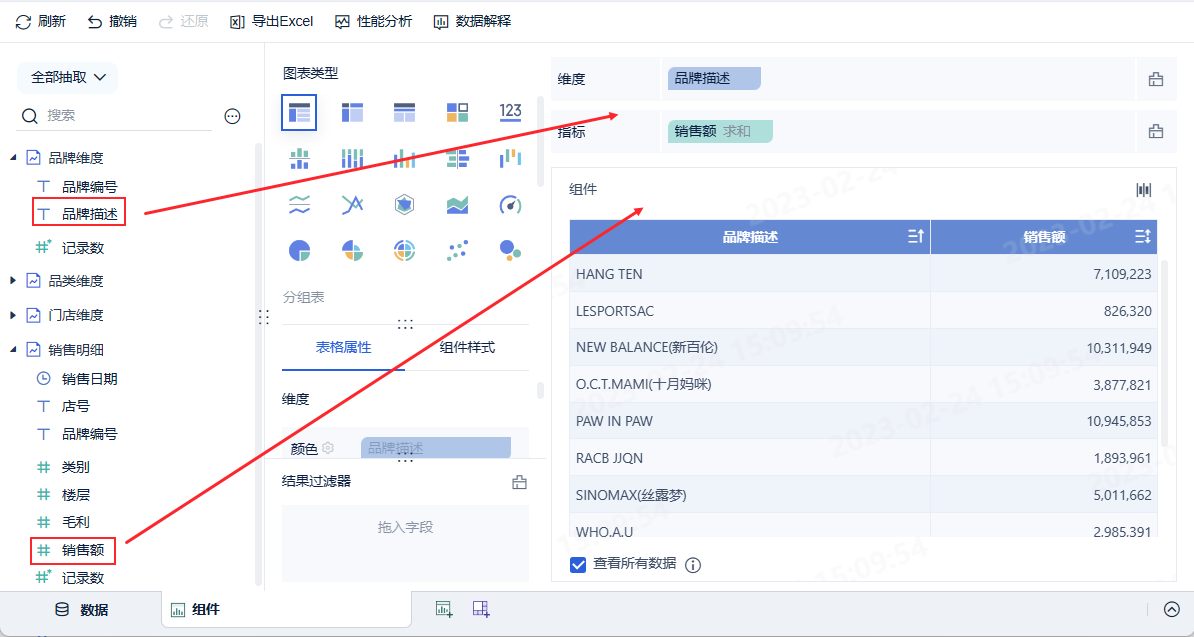Select the 销售额 field in the field tree
Screen dimensions: 1194x637
(x=83, y=549)
